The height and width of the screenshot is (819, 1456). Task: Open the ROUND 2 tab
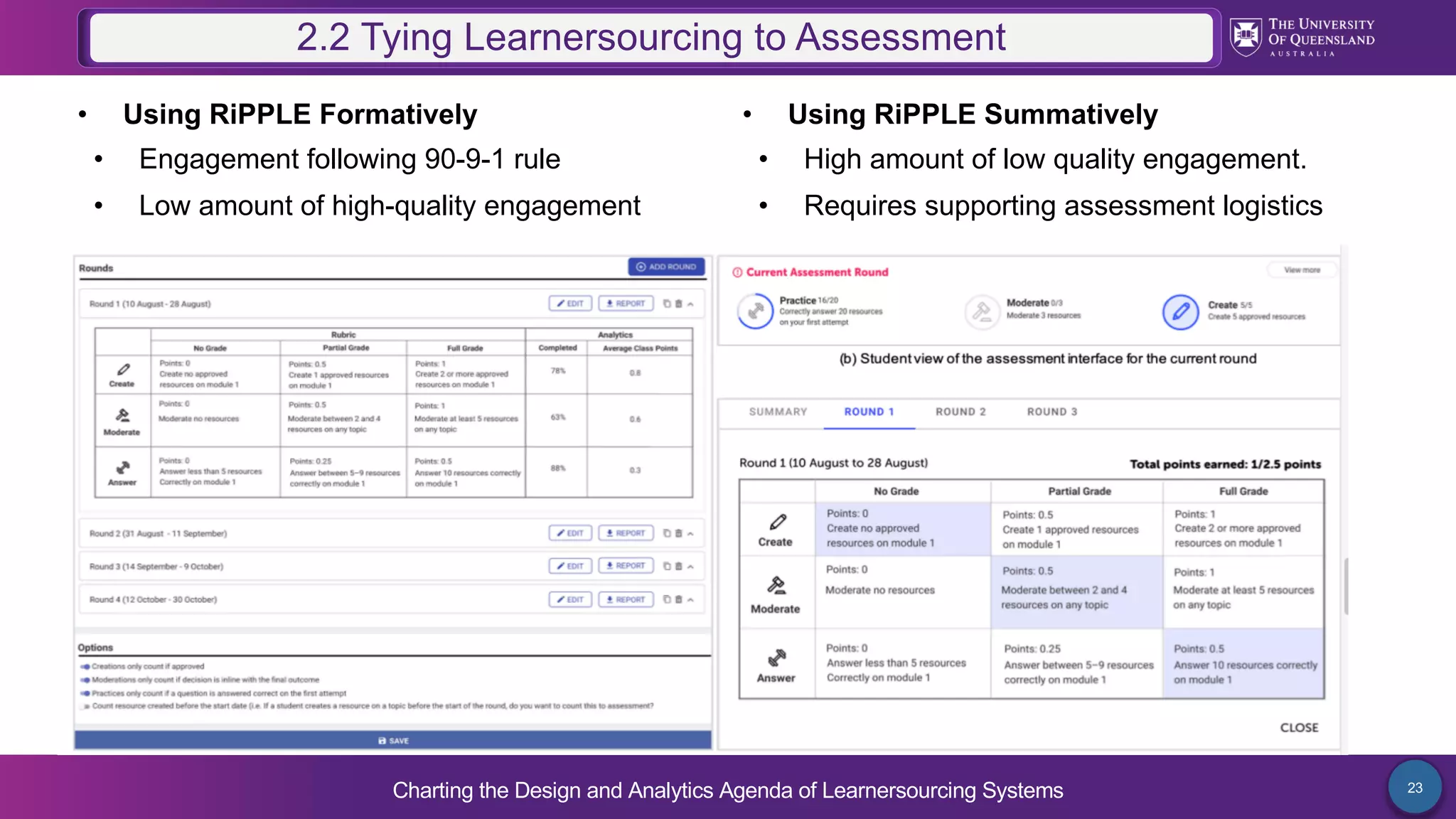(960, 412)
